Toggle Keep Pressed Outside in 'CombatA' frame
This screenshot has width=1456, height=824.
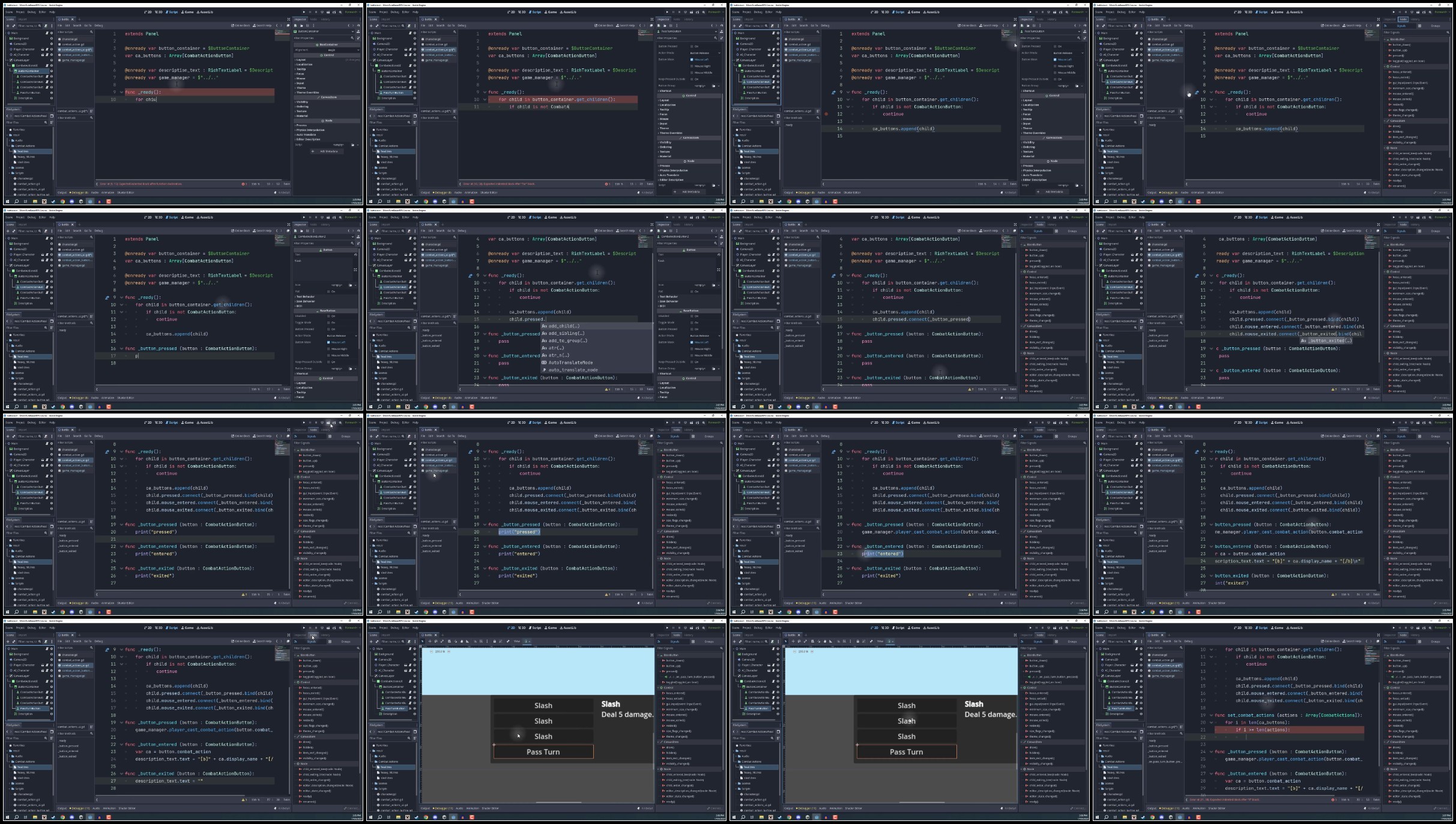692,79
